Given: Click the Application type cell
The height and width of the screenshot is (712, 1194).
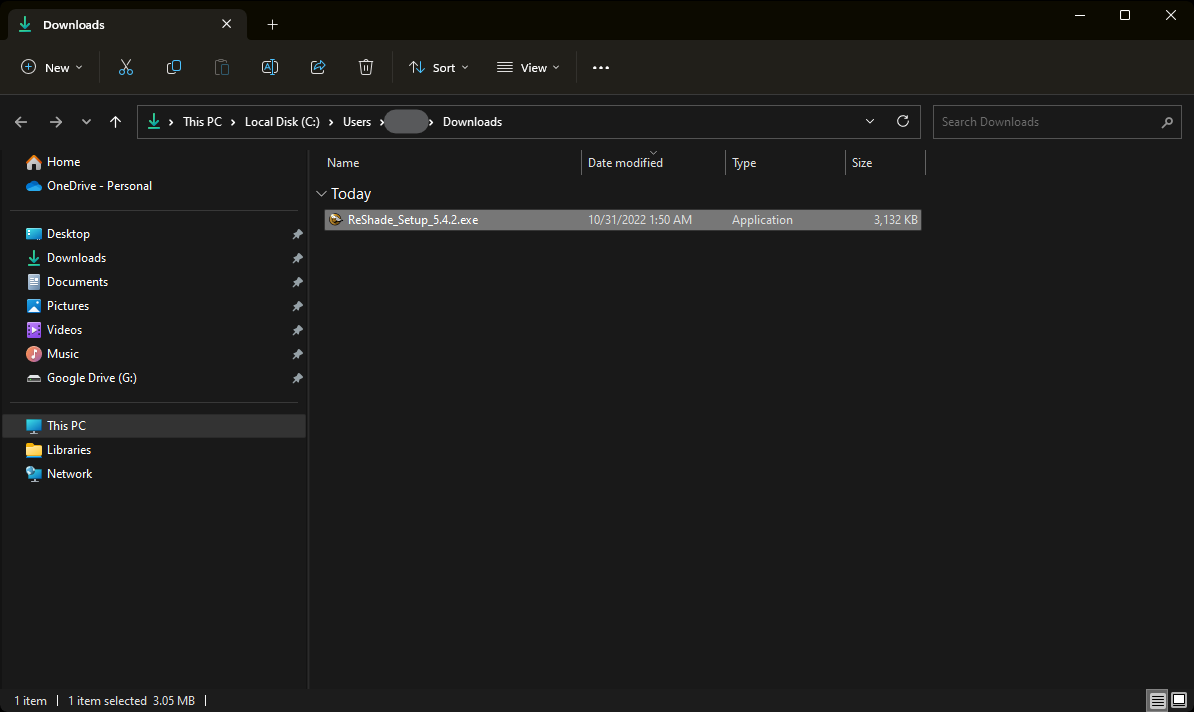Looking at the screenshot, I should coord(762,220).
